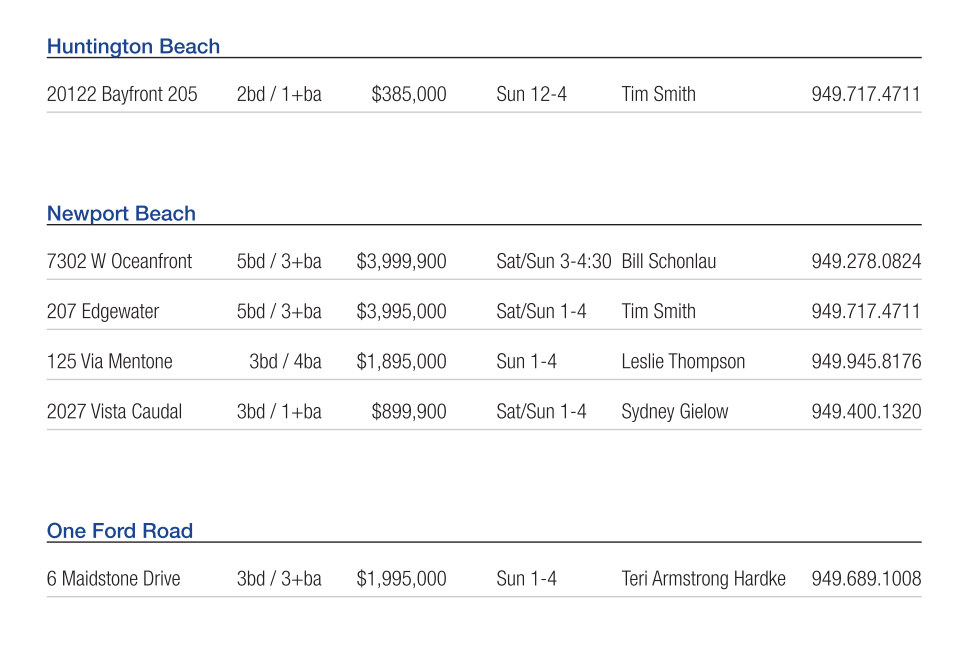Click the Huntington Beach section heading
The image size is (960, 653).
click(133, 46)
